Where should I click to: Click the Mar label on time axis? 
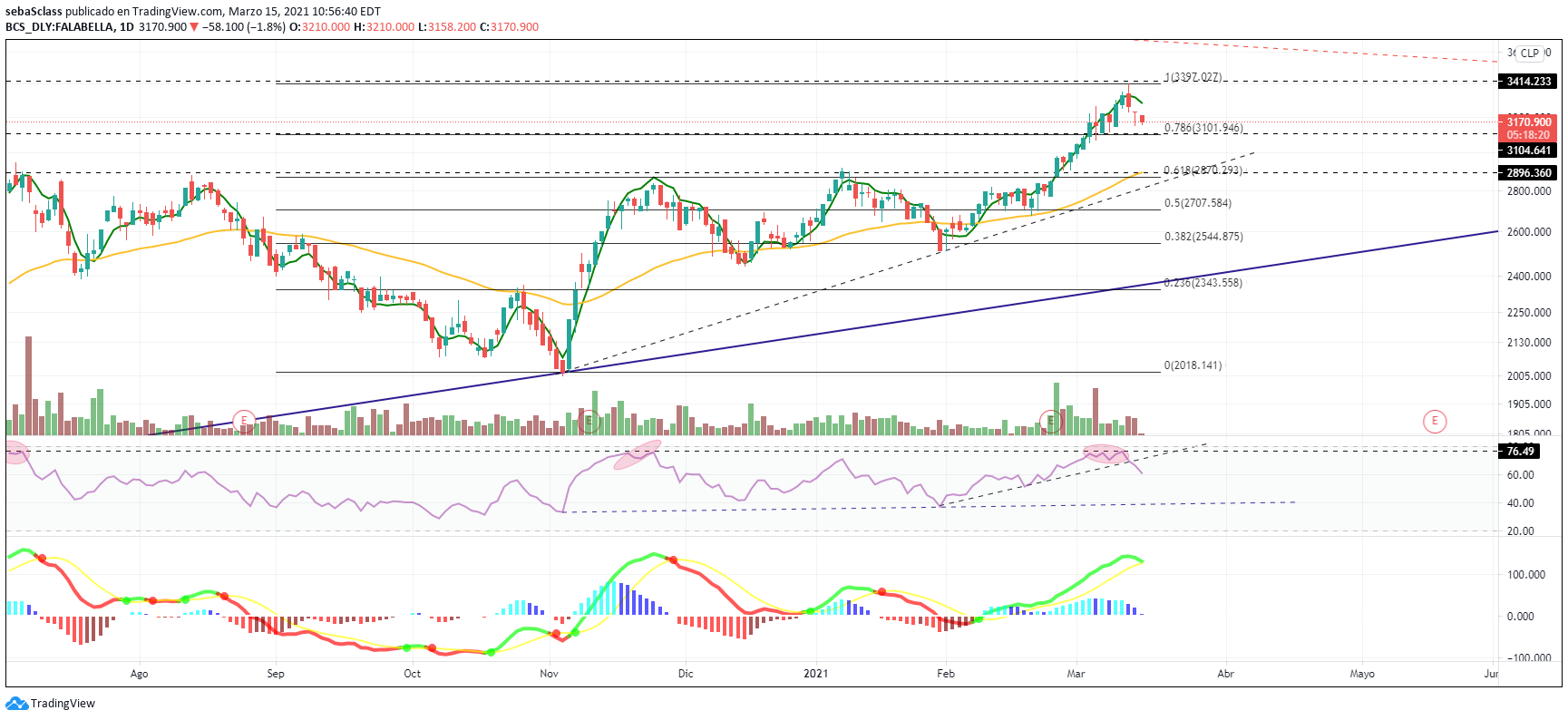tap(1076, 674)
